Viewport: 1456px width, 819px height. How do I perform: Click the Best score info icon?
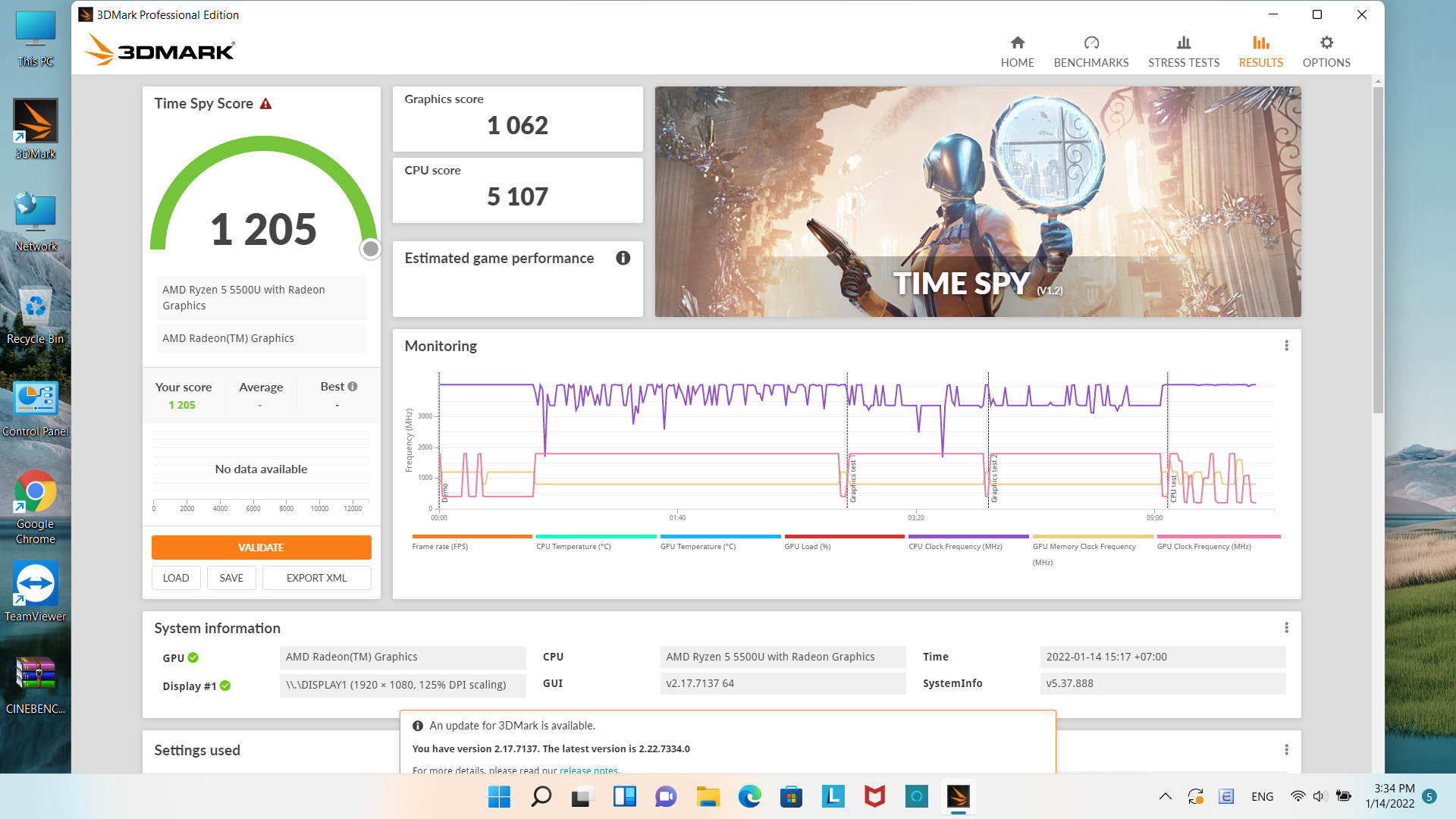pyautogui.click(x=353, y=387)
